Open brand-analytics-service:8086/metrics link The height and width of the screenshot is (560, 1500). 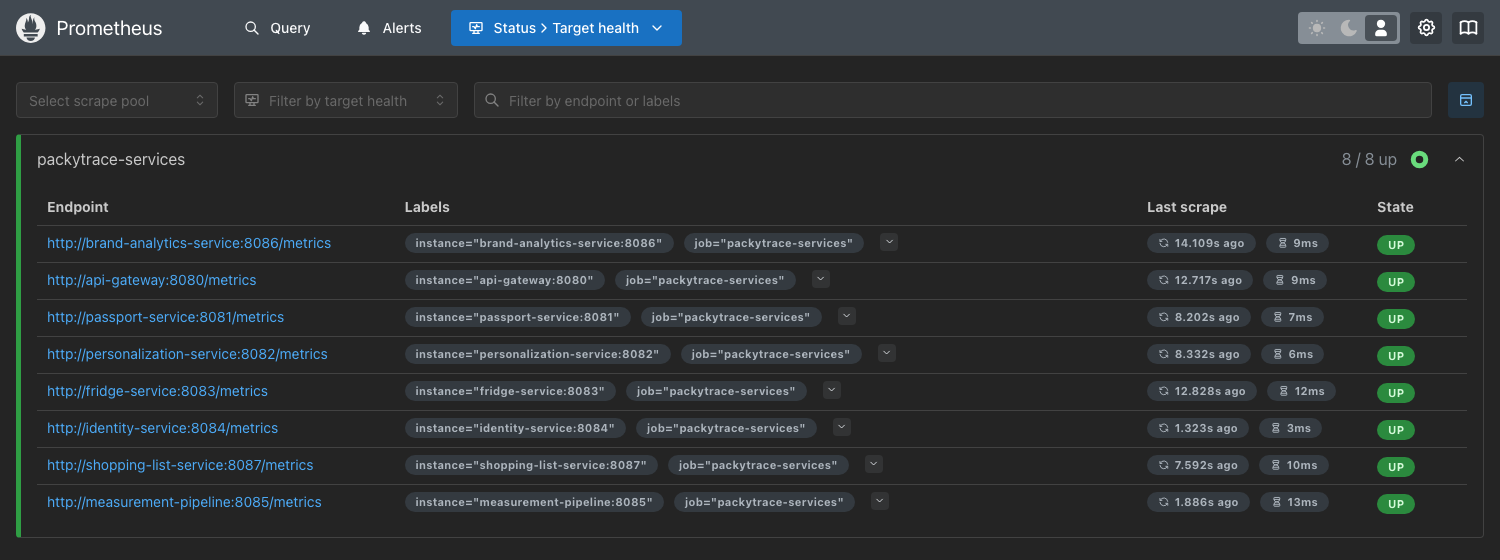189,243
